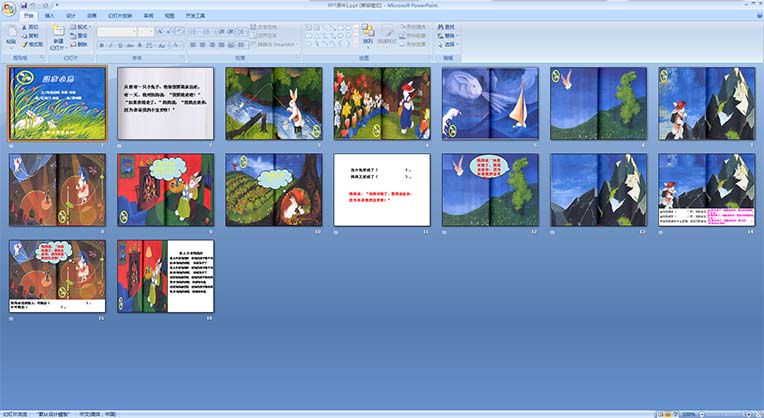Click New Slide (新建幻灯片) button
Image resolution: width=764 pixels, height=418 pixels.
(x=58, y=37)
